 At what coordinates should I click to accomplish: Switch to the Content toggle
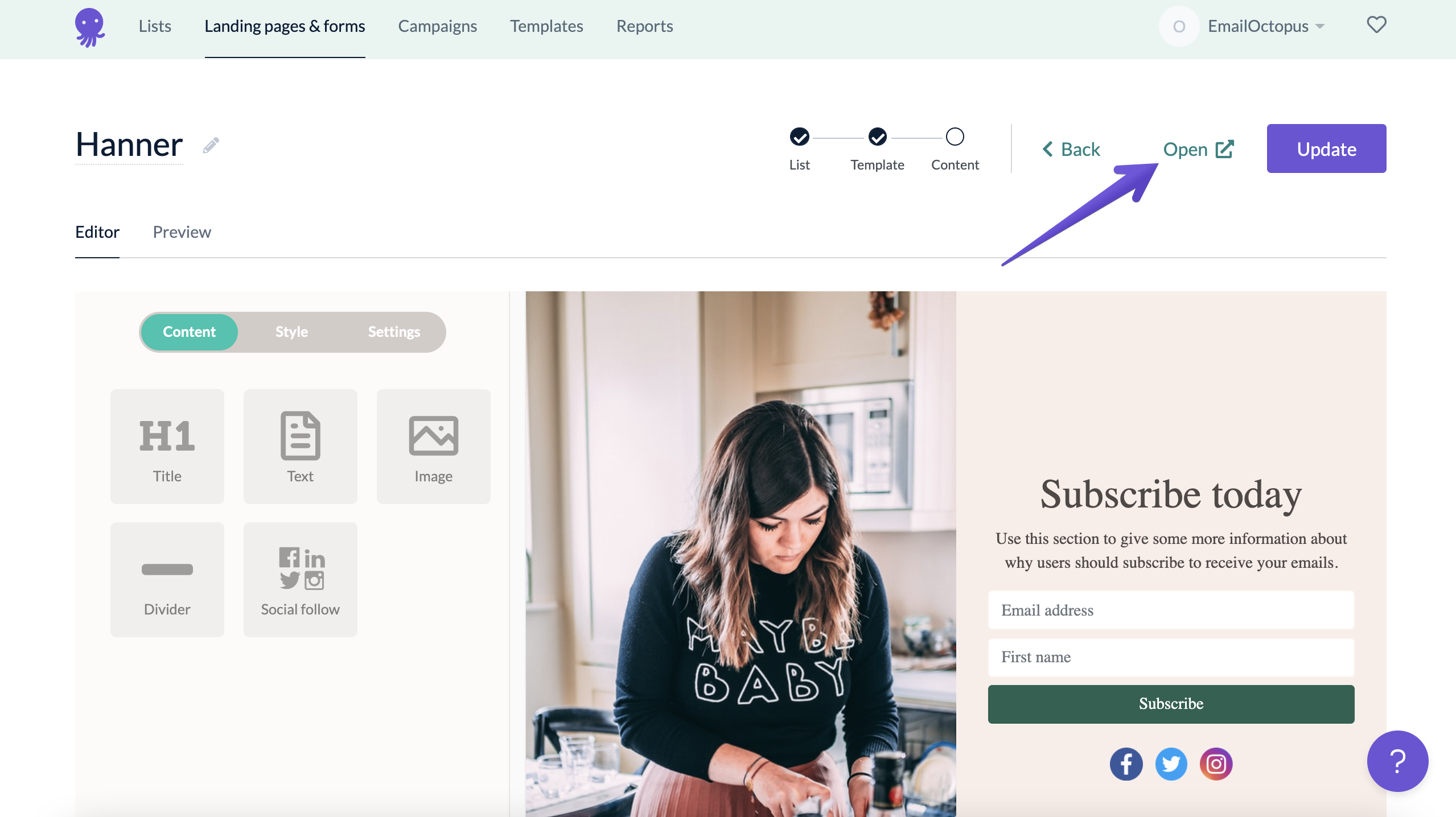pos(190,332)
